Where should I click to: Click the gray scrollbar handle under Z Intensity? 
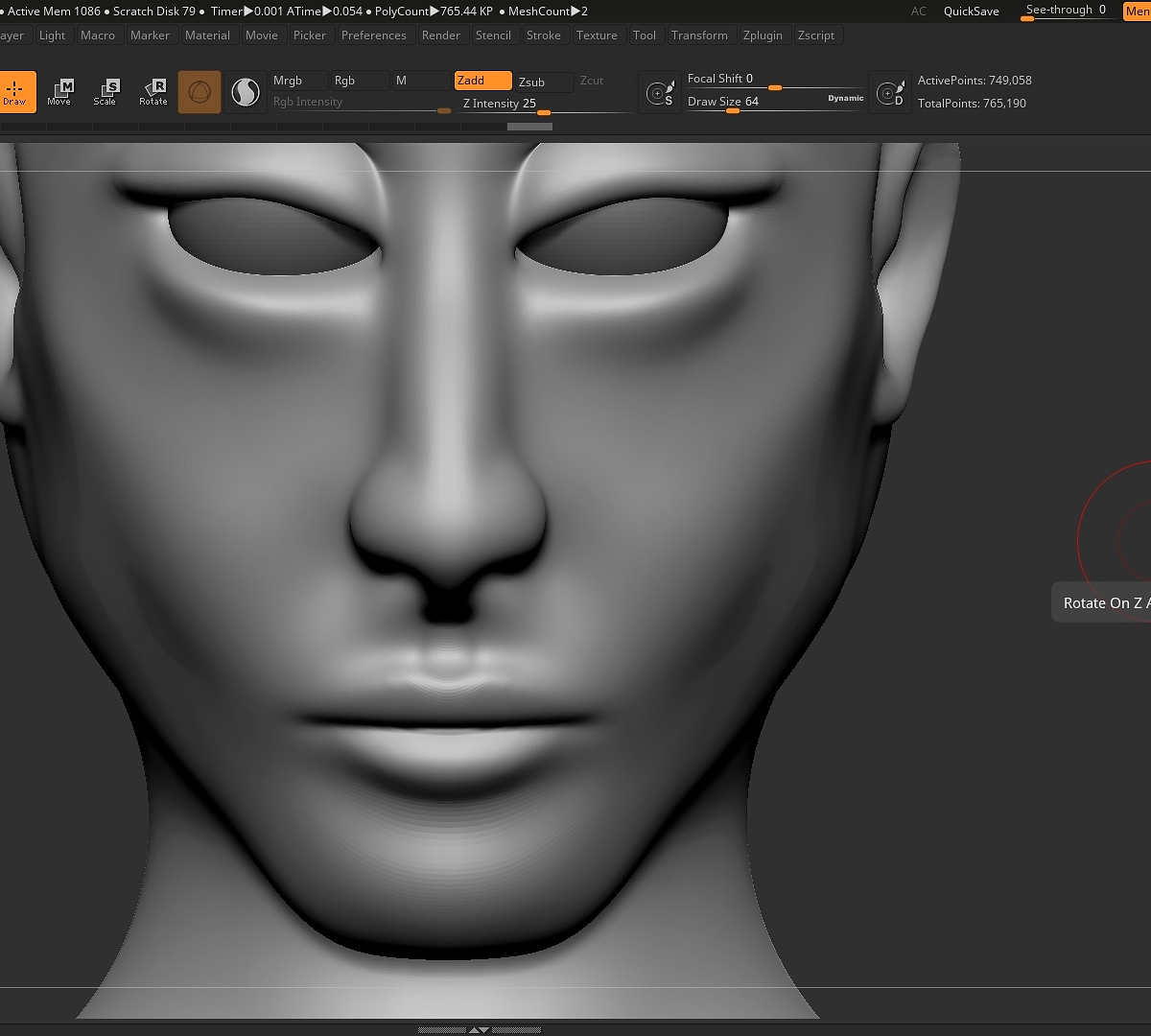click(529, 127)
